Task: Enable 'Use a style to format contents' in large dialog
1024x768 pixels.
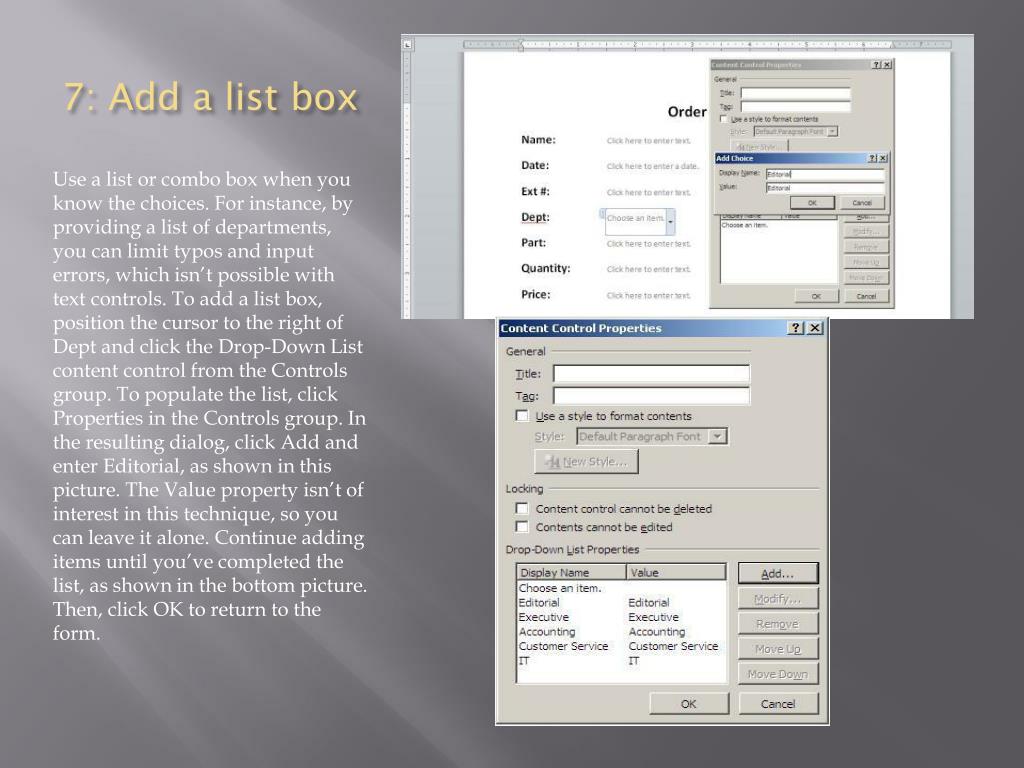Action: coord(522,416)
